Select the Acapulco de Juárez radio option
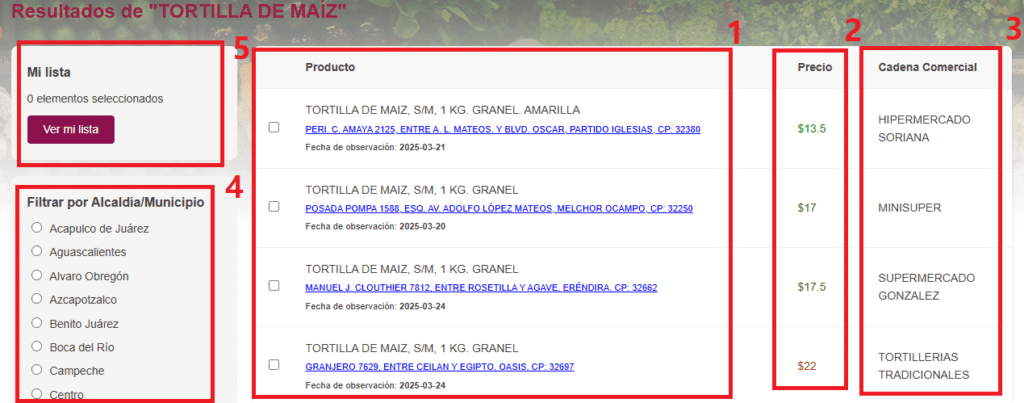Screen dimensions: 1024x403 [x=37, y=228]
